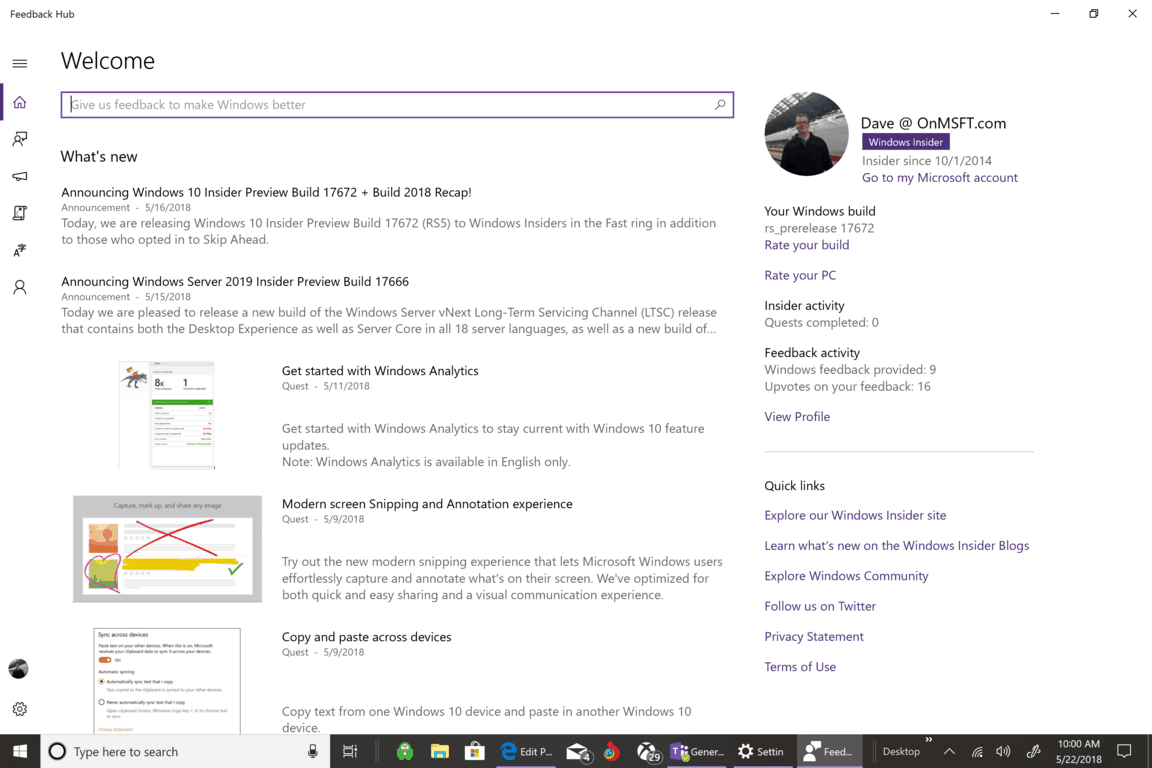
Task: Open network status tray icon
Action: pos(977,751)
